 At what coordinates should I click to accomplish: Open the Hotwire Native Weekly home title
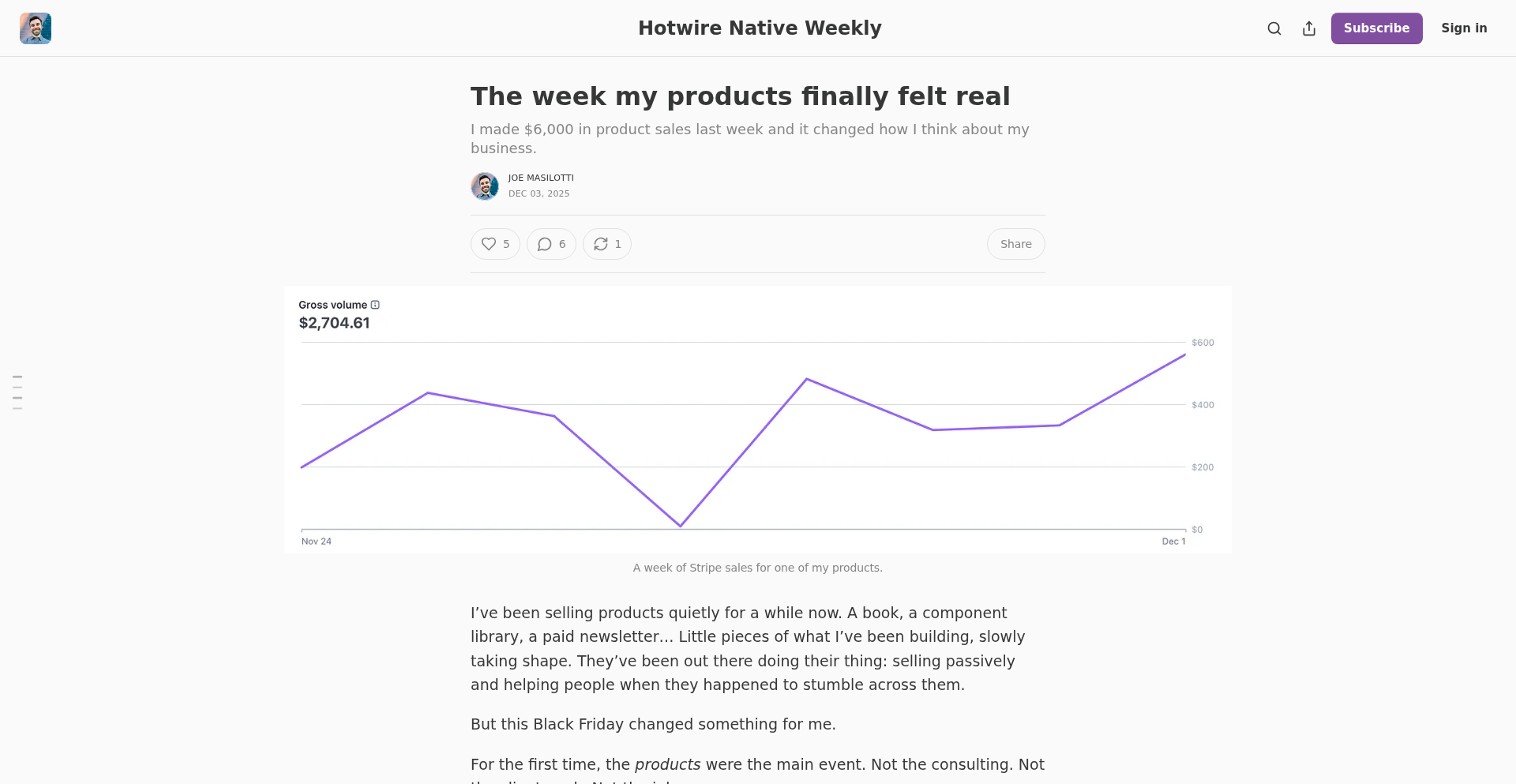pyautogui.click(x=760, y=28)
